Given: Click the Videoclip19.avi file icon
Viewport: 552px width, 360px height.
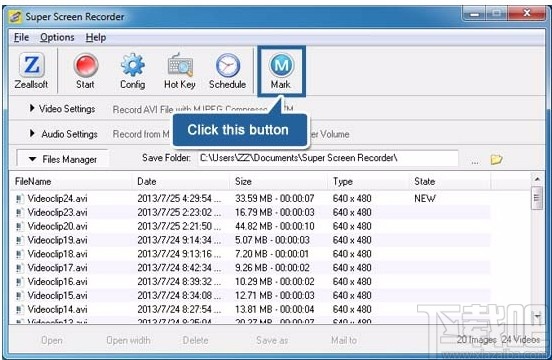Looking at the screenshot, I should 20,240.
